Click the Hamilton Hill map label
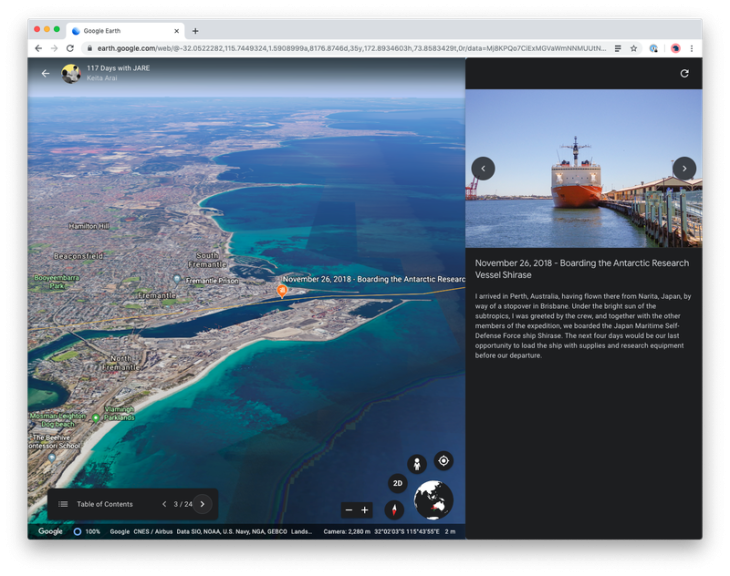Screen dimensions: 730x576 [x=89, y=226]
